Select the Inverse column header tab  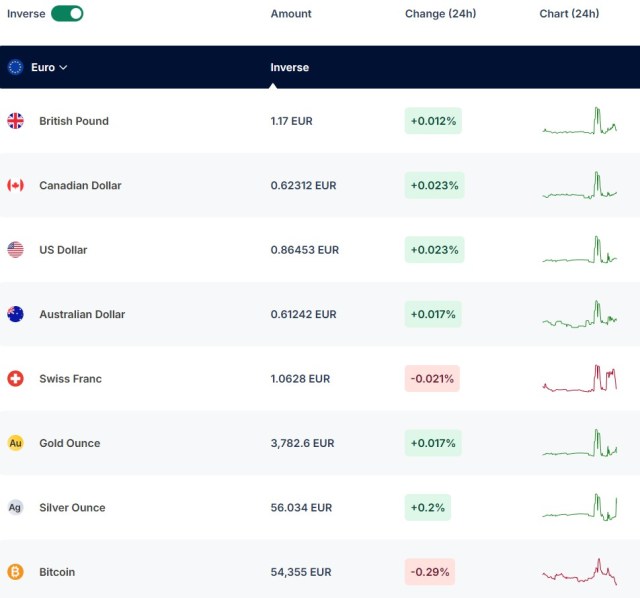click(289, 67)
